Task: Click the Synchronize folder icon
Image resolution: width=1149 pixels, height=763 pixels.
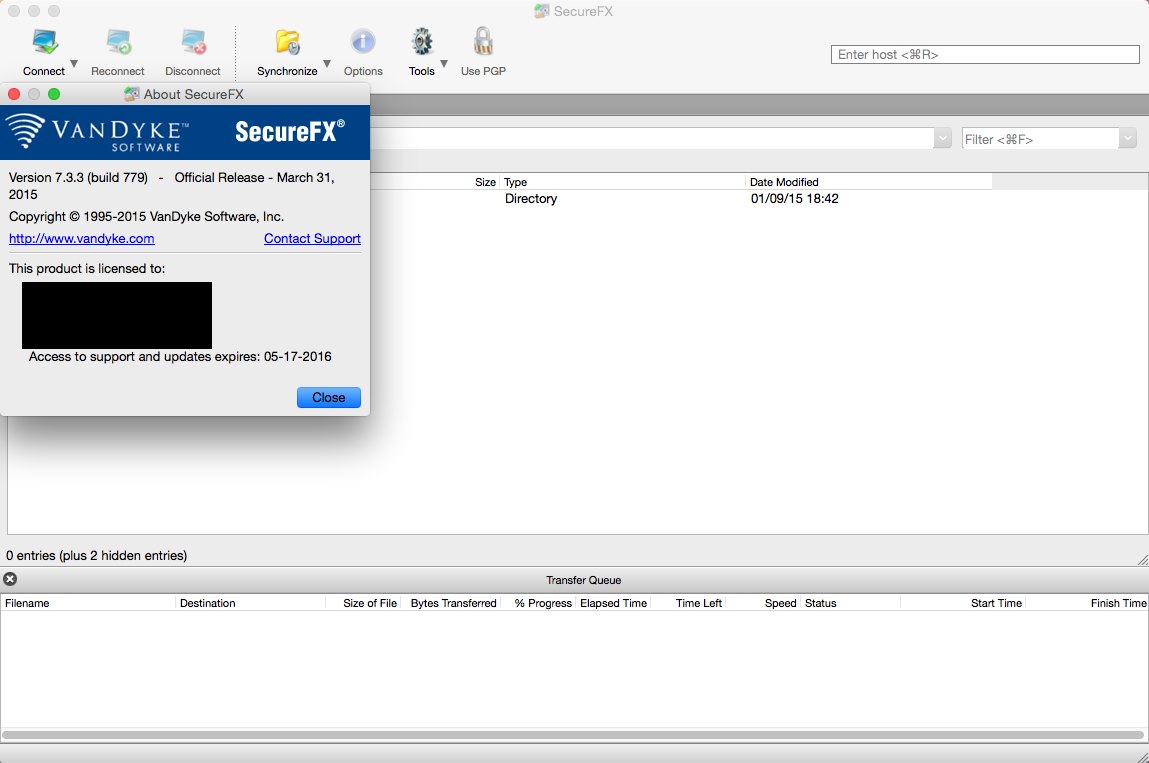Action: point(287,43)
